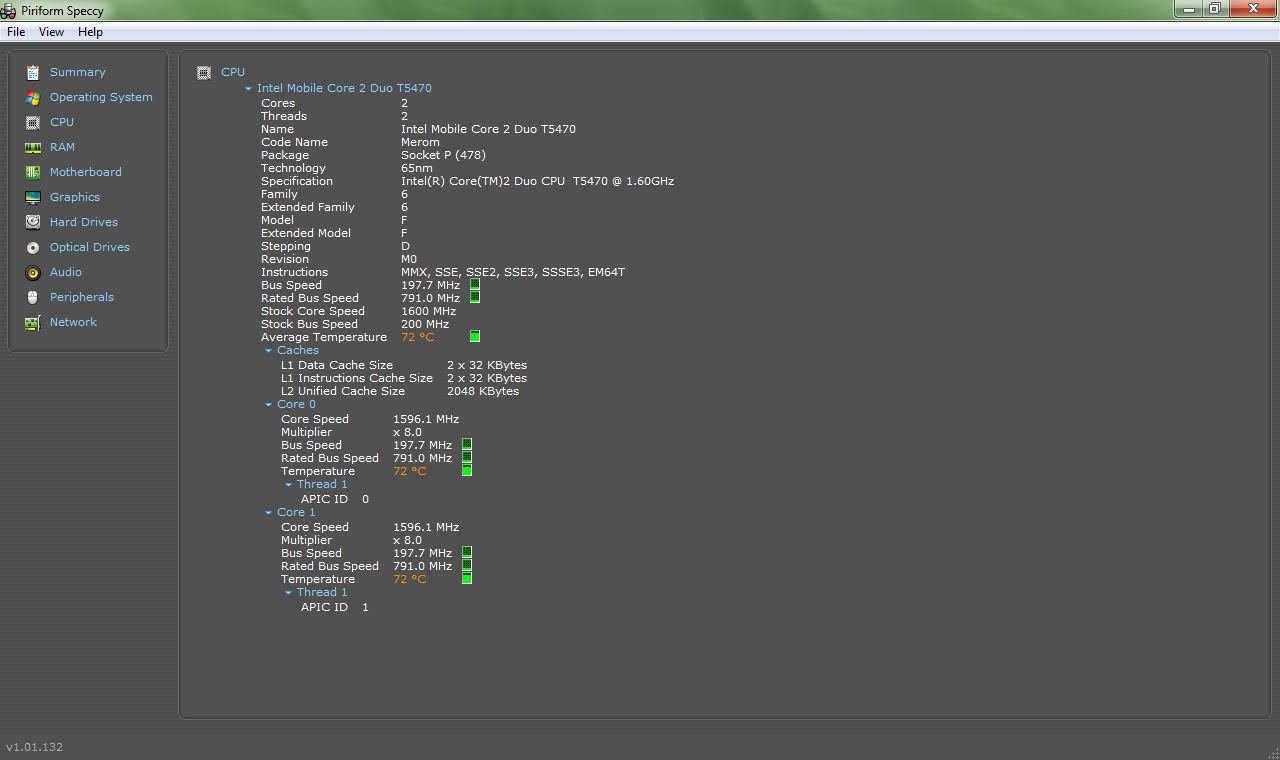Select the CPU link in sidebar
The image size is (1280, 760).
point(62,122)
